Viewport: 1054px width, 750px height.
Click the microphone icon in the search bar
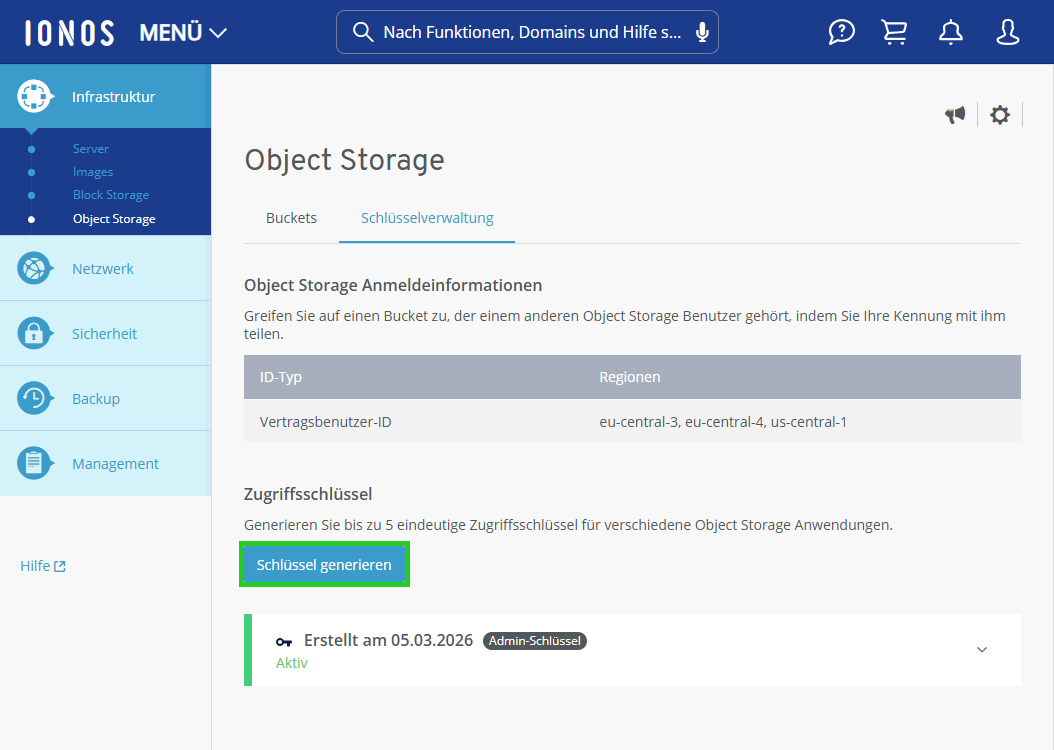pyautogui.click(x=703, y=31)
